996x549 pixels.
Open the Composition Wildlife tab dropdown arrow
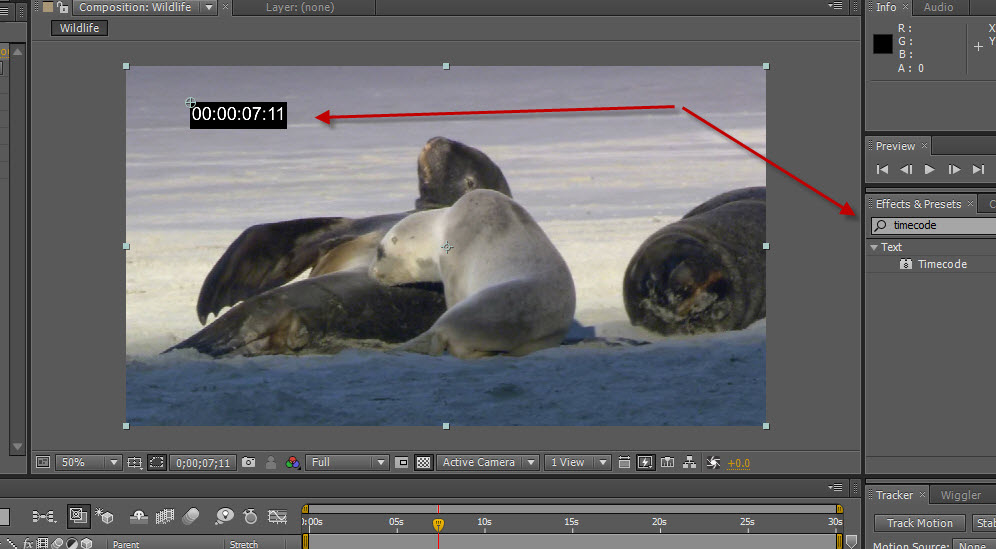[209, 7]
